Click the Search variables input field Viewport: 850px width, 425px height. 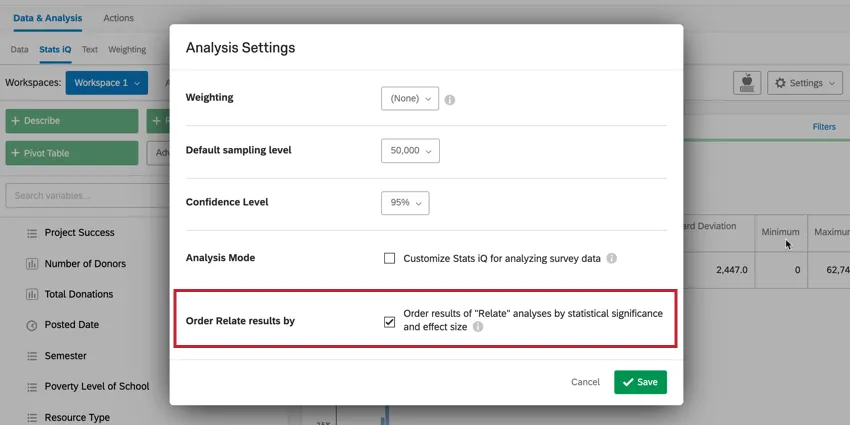coord(85,196)
